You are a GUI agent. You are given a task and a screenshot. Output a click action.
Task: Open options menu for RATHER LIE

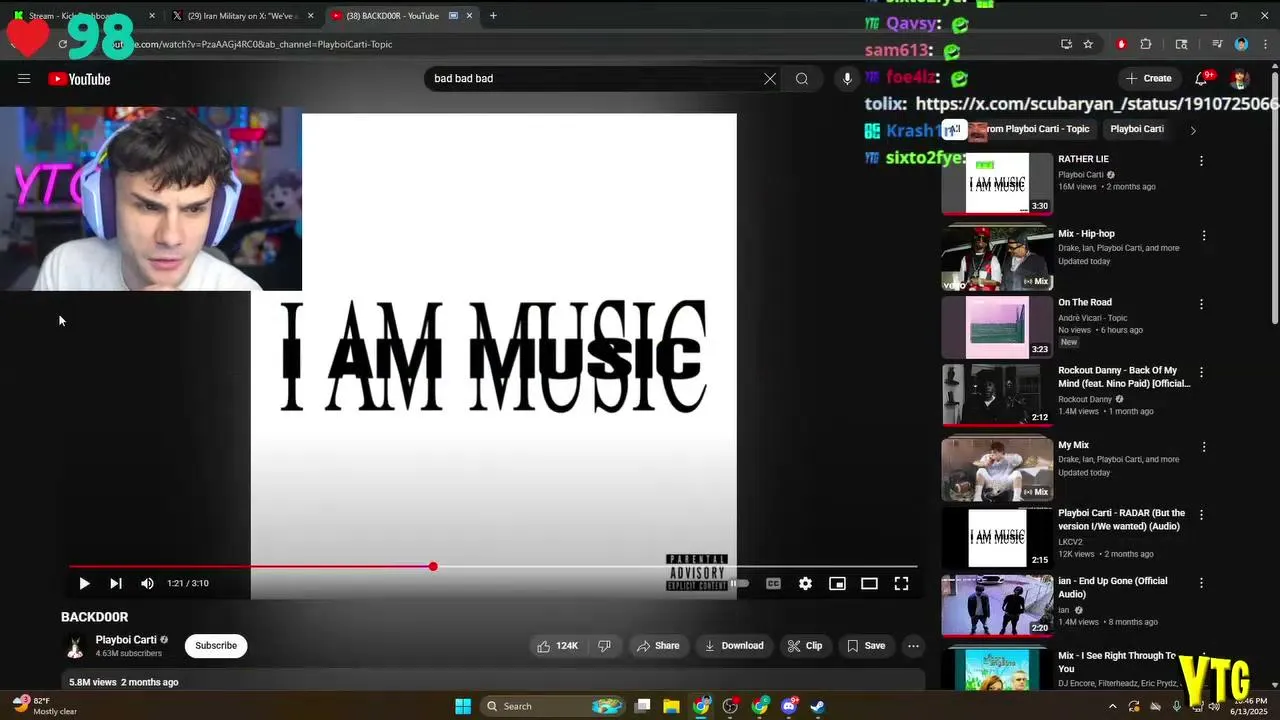point(1202,160)
